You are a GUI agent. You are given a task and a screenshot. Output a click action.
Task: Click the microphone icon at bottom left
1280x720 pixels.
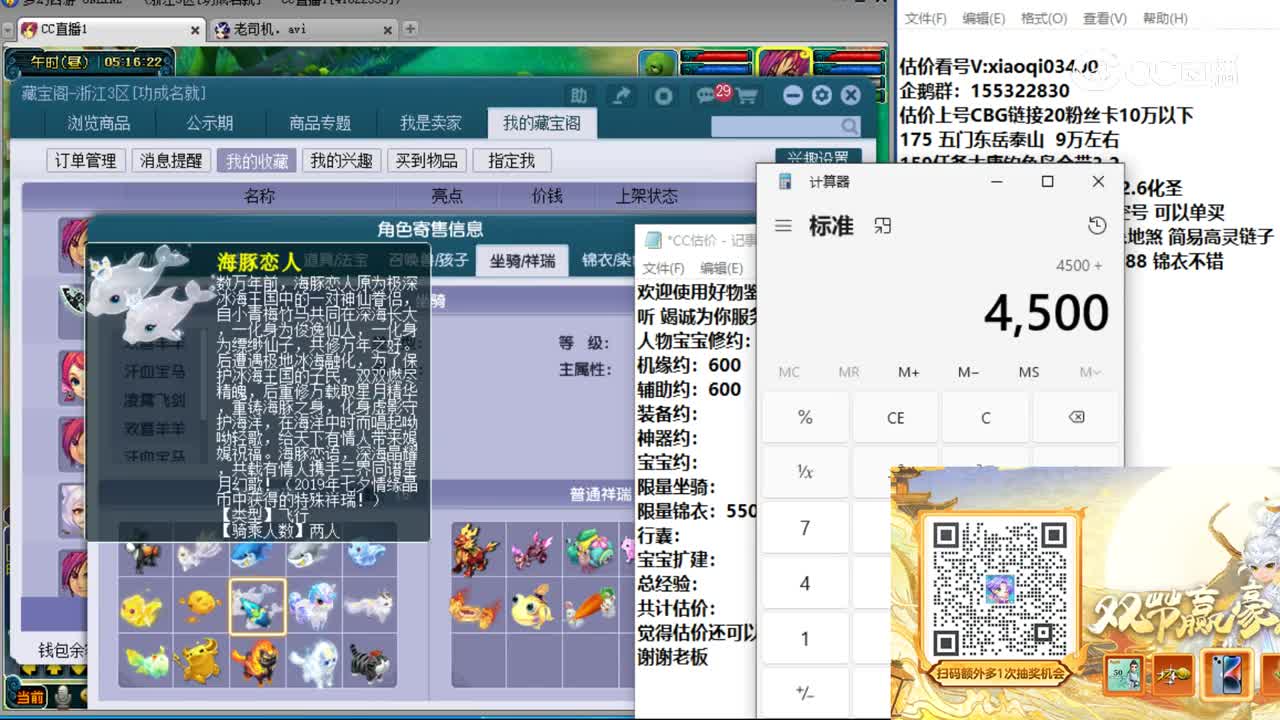tap(63, 697)
